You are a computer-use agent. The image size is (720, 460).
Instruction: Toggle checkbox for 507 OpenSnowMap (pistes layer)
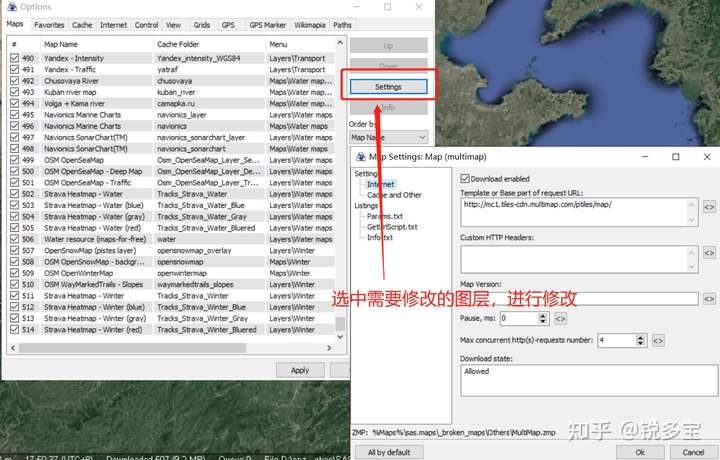[14, 250]
